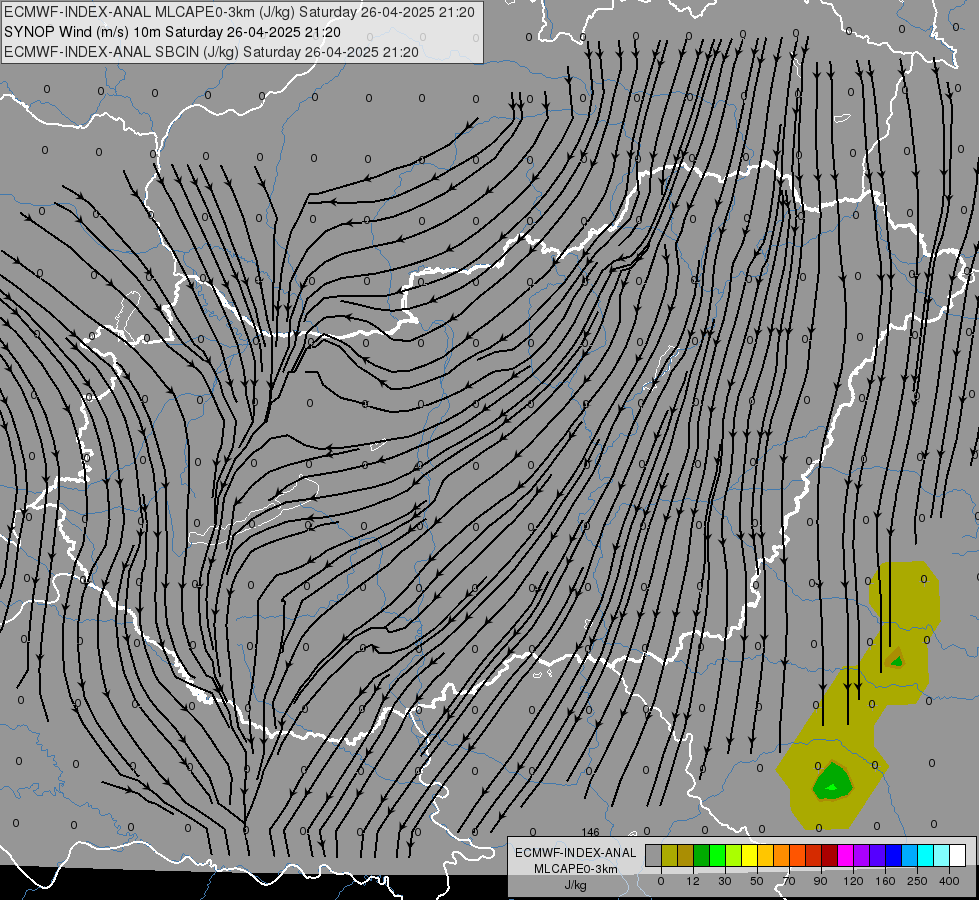The width and height of the screenshot is (979, 900).
Task: Click the SYNOP Wind 10m title line
Action: [x=172, y=32]
